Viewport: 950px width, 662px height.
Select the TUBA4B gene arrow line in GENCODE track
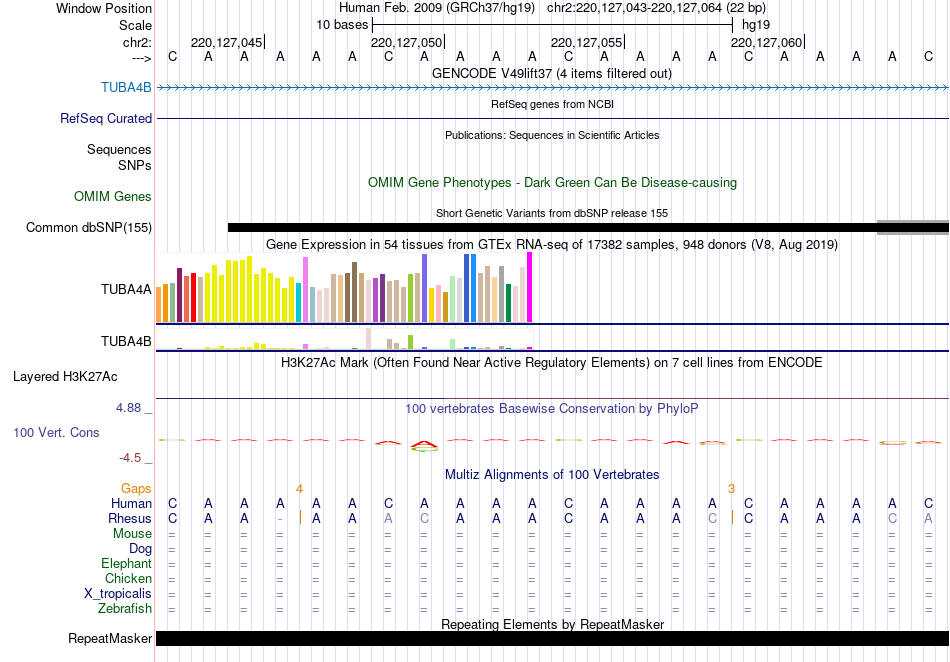pos(553,88)
